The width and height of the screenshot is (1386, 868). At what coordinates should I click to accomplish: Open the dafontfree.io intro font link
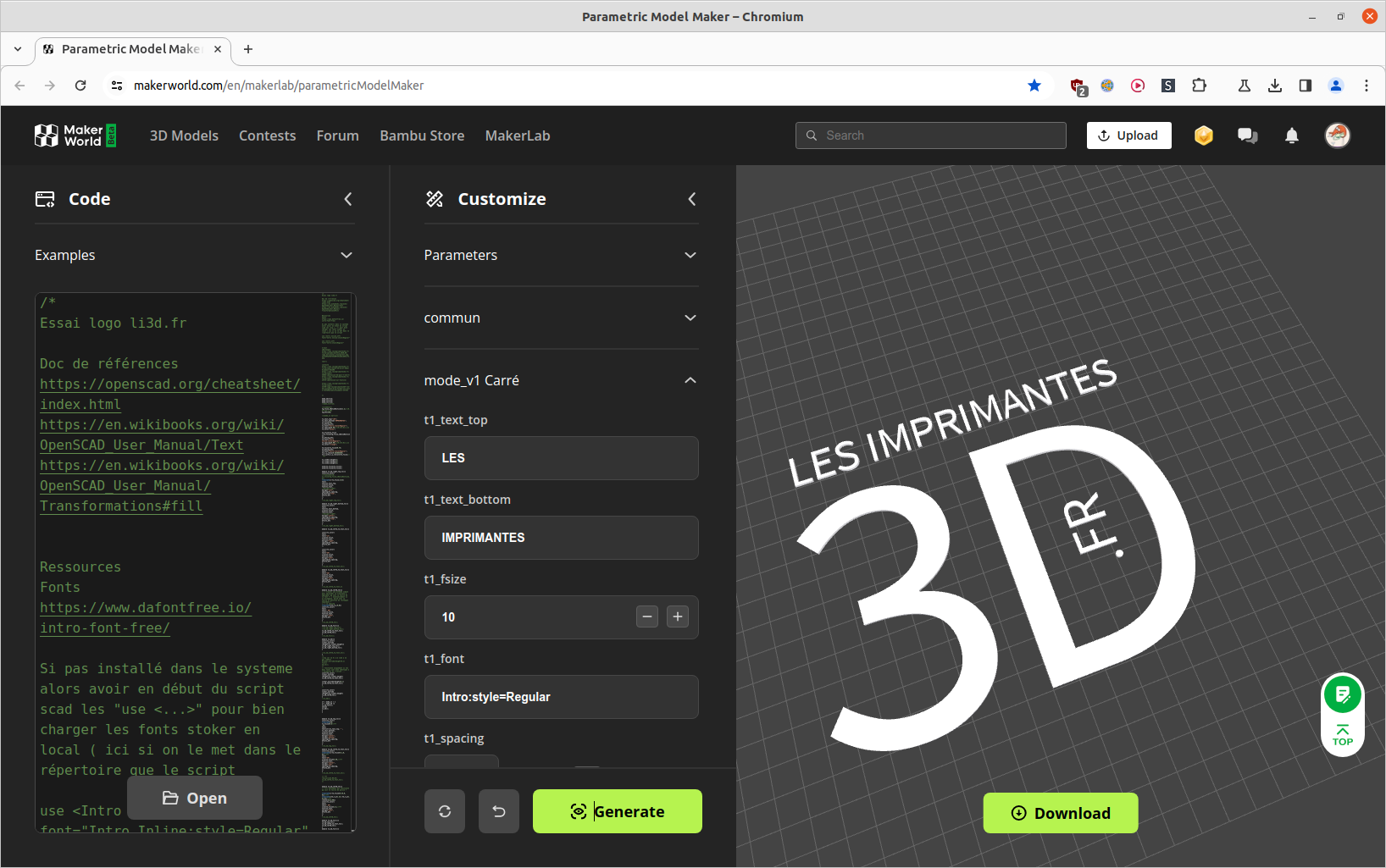point(146,617)
